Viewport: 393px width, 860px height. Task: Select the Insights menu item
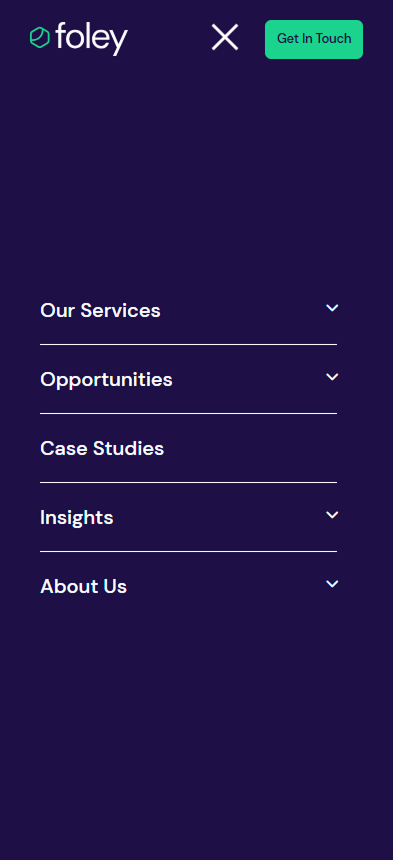point(77,518)
